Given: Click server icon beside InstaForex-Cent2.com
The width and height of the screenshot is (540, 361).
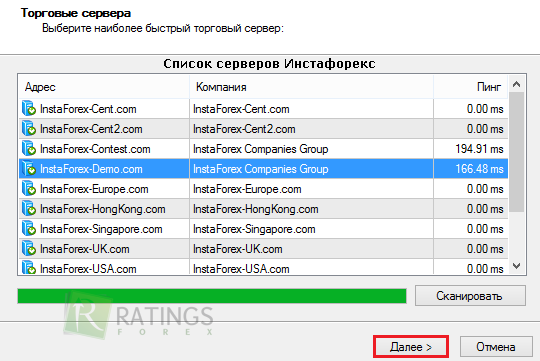Looking at the screenshot, I should click(x=29, y=128).
